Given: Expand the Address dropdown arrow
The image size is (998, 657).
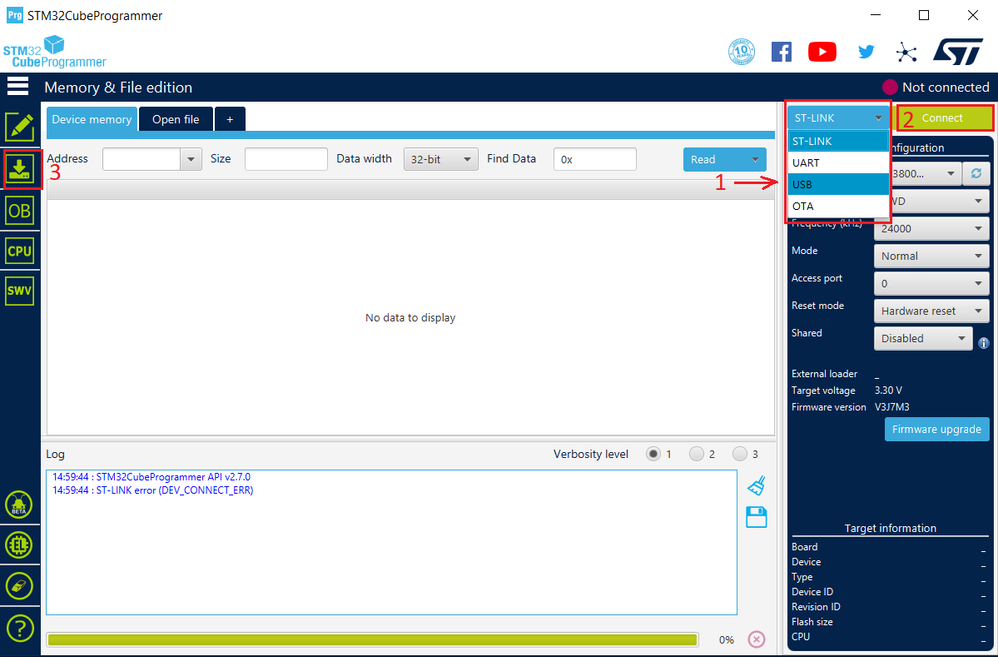Looking at the screenshot, I should tap(191, 159).
